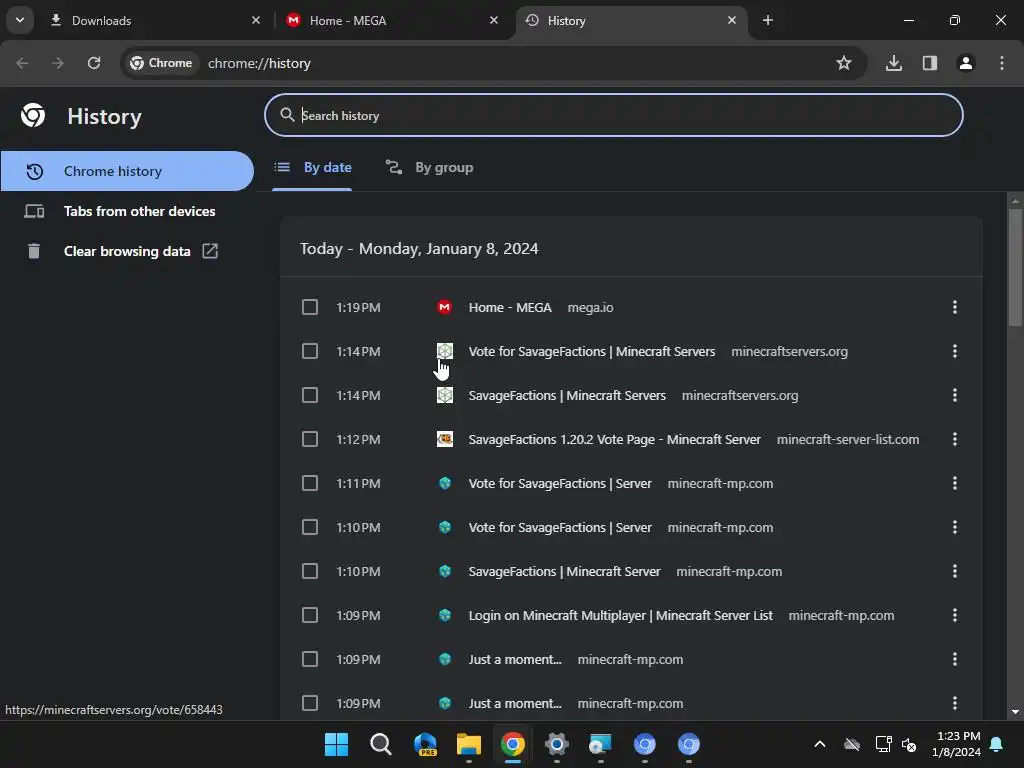Click Google Chrome taskbar icon

point(513,744)
